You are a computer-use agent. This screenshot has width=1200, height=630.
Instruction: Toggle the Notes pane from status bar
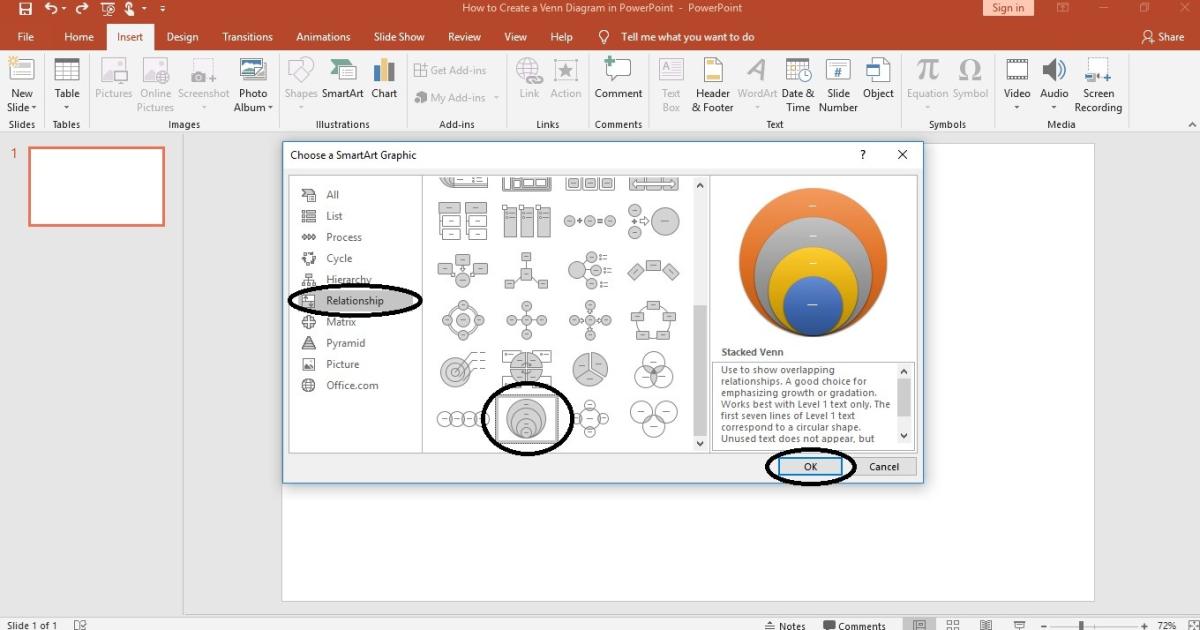tap(786, 624)
